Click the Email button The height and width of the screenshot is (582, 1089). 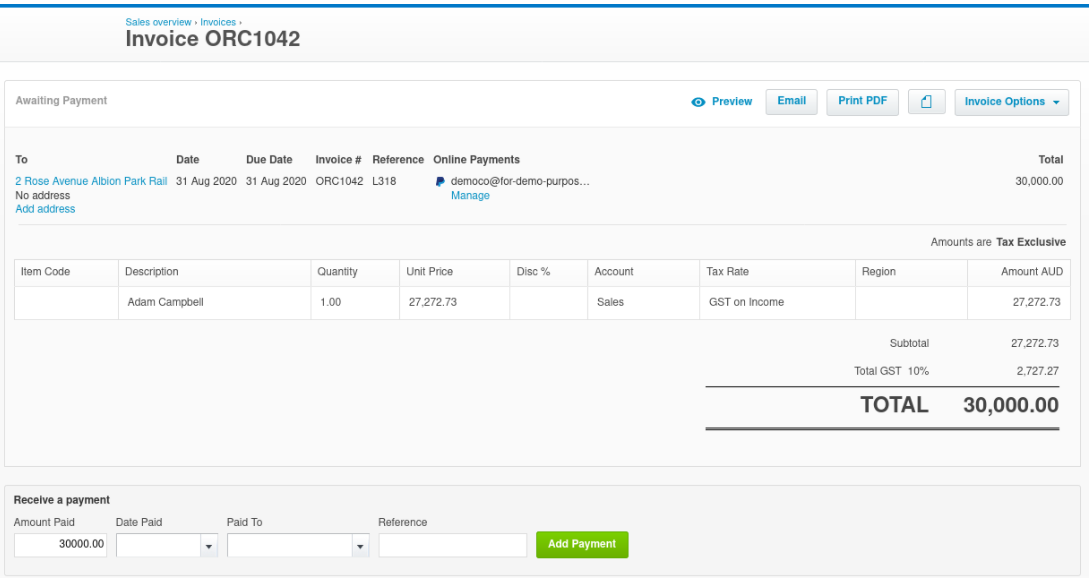(792, 101)
